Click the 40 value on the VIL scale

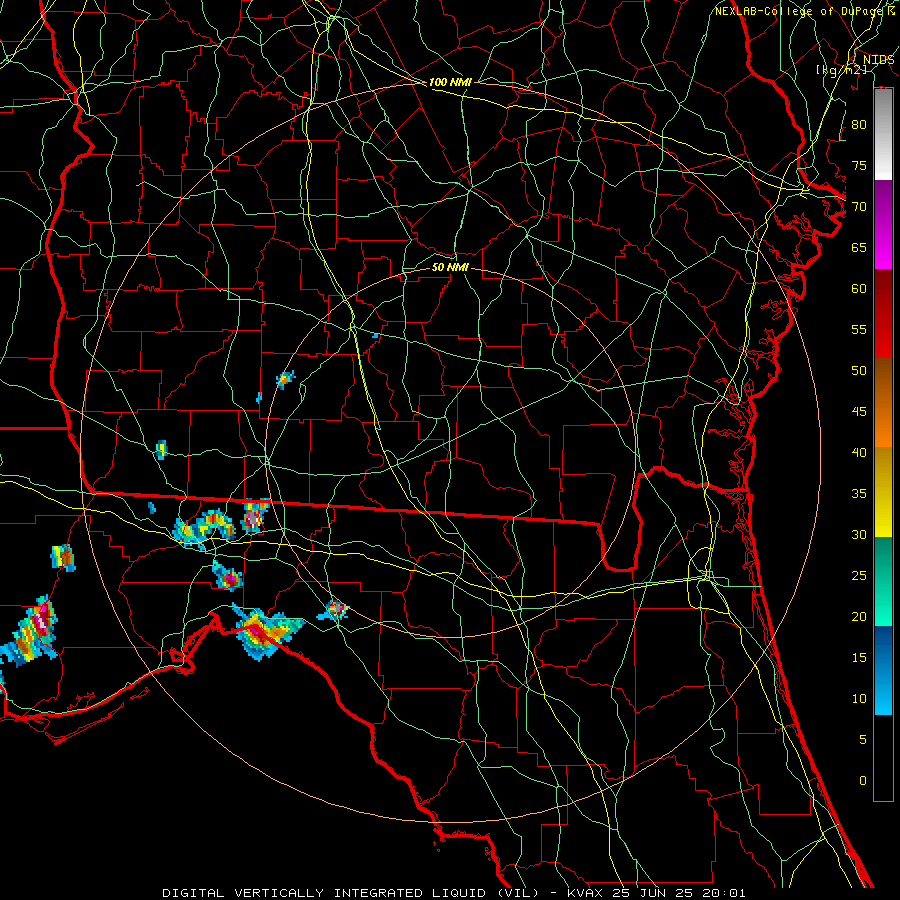859,452
